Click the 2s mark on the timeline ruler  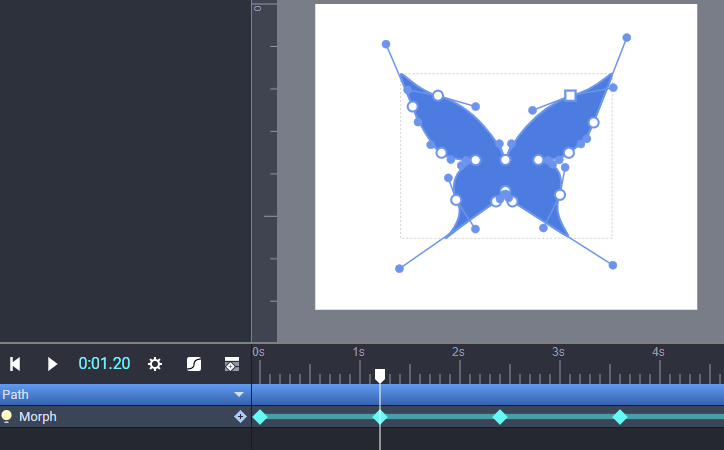pyautogui.click(x=459, y=352)
